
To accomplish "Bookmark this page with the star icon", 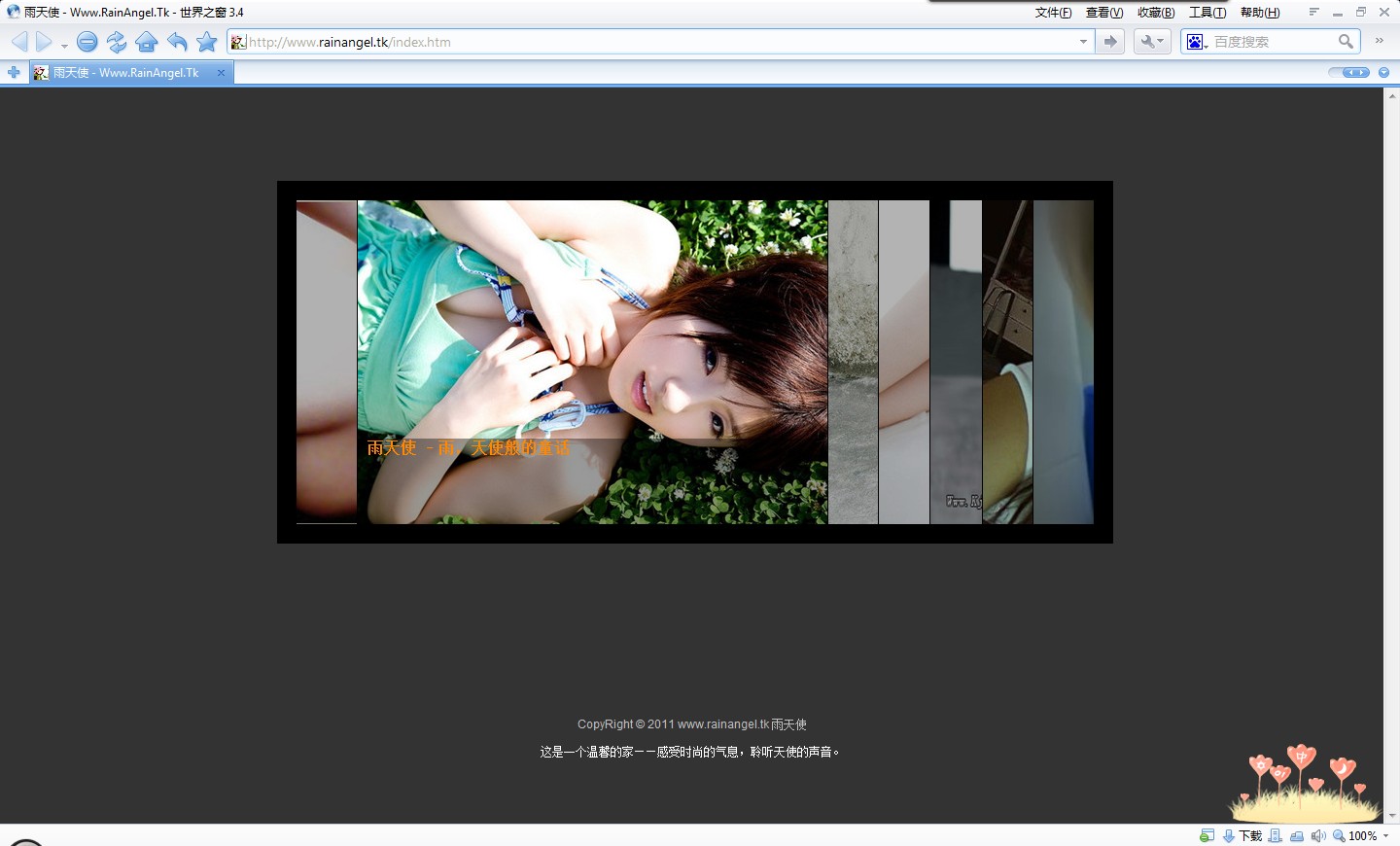I will point(206,42).
